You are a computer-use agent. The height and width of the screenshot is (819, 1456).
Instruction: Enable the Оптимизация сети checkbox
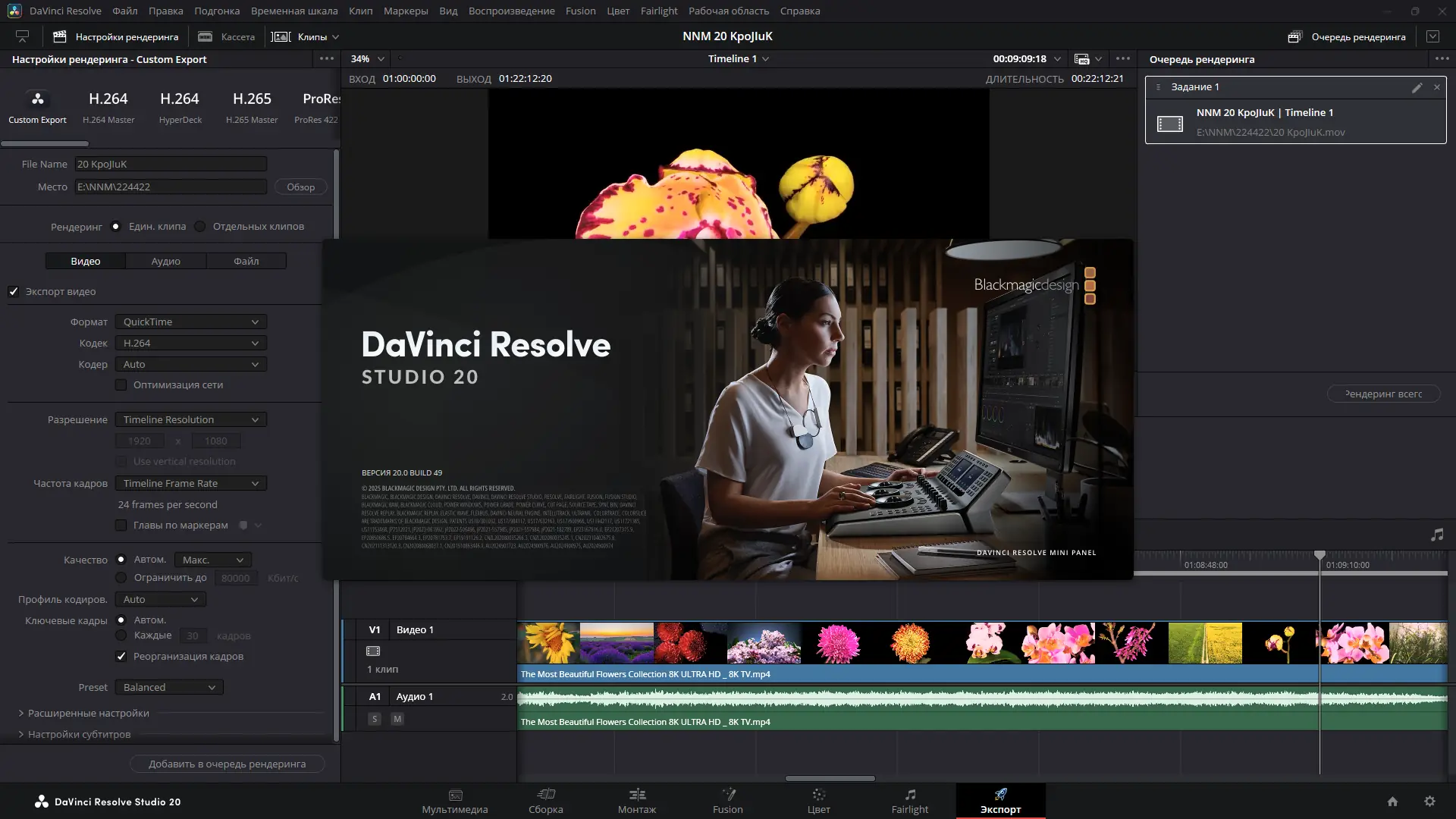[x=121, y=385]
